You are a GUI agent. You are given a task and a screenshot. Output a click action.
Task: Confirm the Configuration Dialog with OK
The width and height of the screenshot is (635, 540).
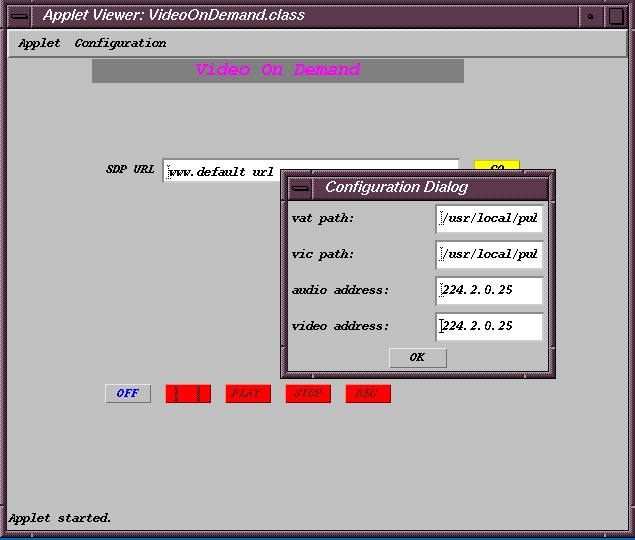pyautogui.click(x=417, y=357)
